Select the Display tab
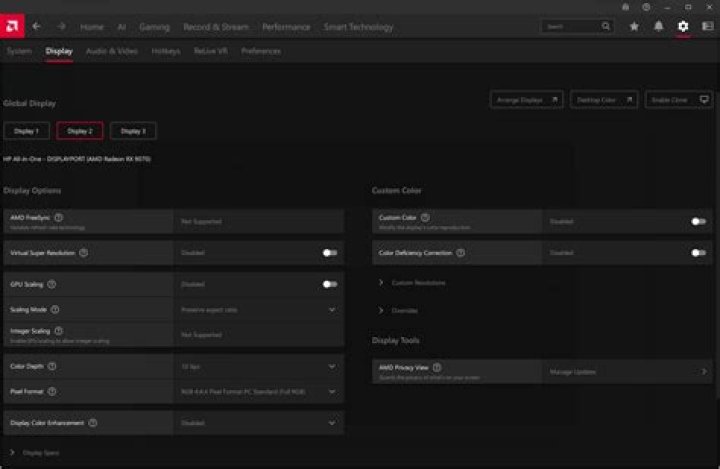 (59, 51)
